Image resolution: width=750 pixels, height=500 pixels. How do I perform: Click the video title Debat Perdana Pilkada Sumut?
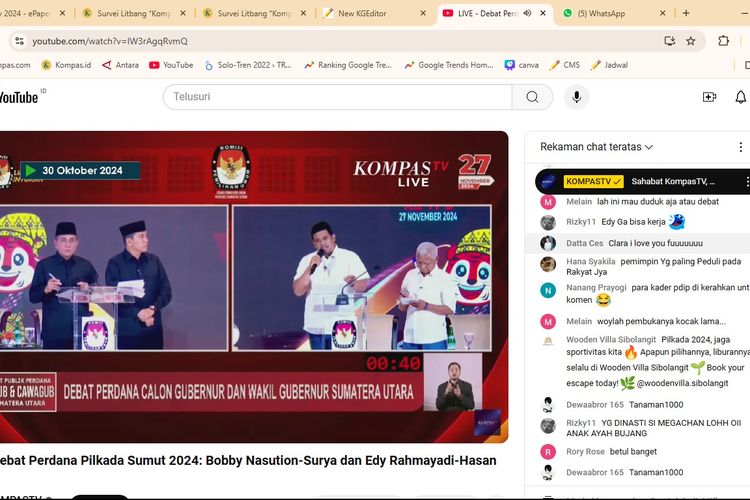point(248,460)
